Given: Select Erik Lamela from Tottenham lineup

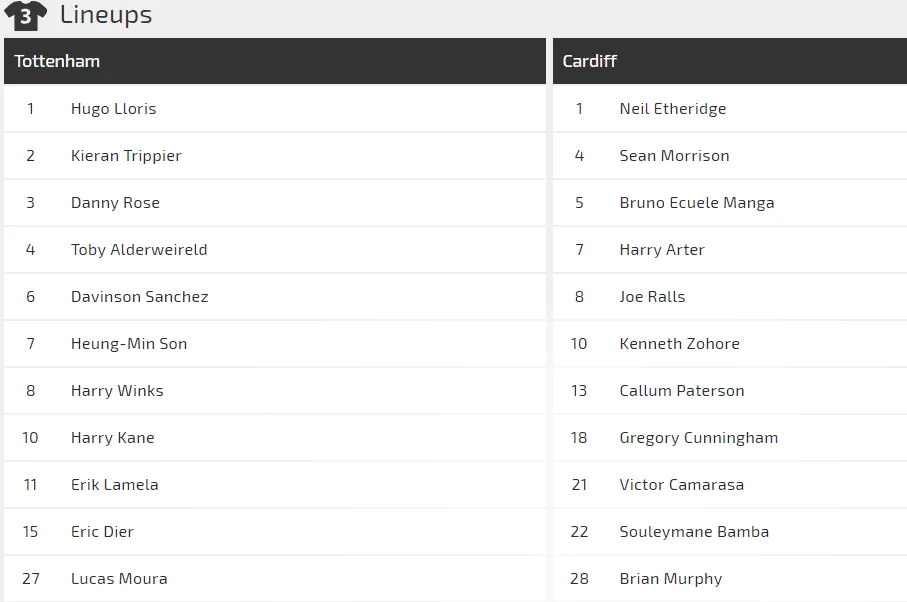Looking at the screenshot, I should [x=114, y=485].
